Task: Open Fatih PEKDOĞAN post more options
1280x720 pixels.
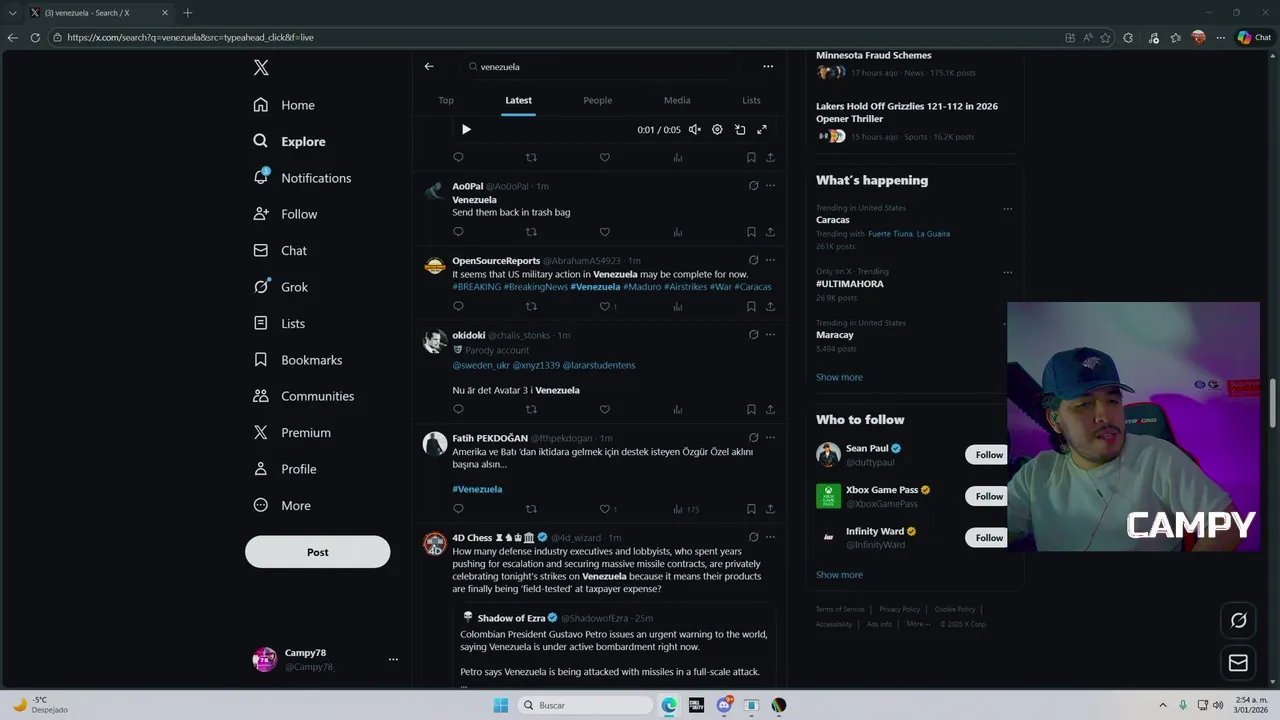Action: click(x=770, y=438)
